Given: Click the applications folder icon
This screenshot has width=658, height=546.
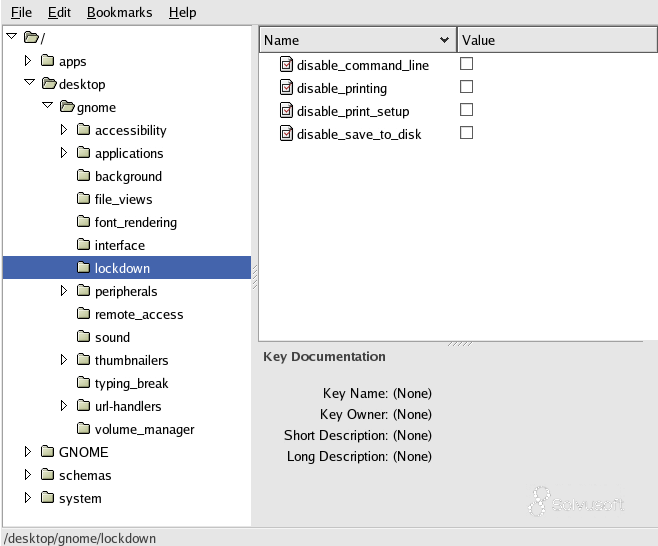Looking at the screenshot, I should [84, 152].
